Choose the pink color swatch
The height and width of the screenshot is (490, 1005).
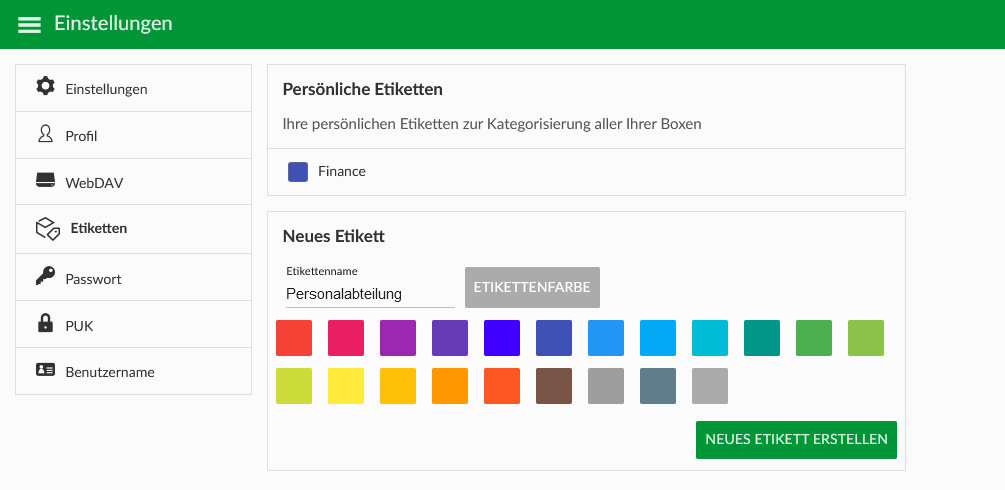[346, 338]
